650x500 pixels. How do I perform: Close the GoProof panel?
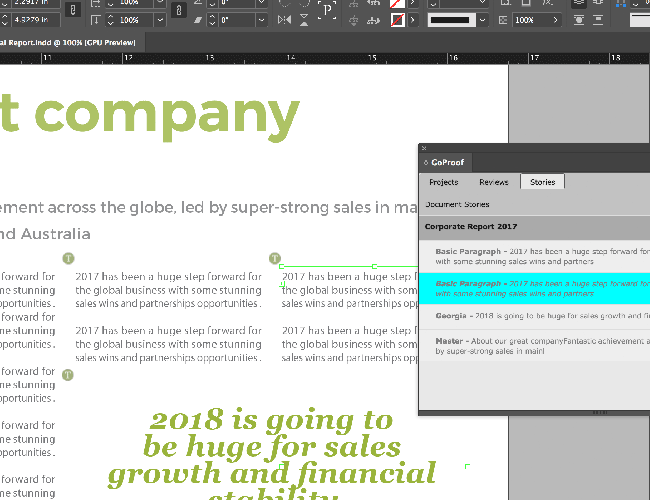(x=424, y=148)
